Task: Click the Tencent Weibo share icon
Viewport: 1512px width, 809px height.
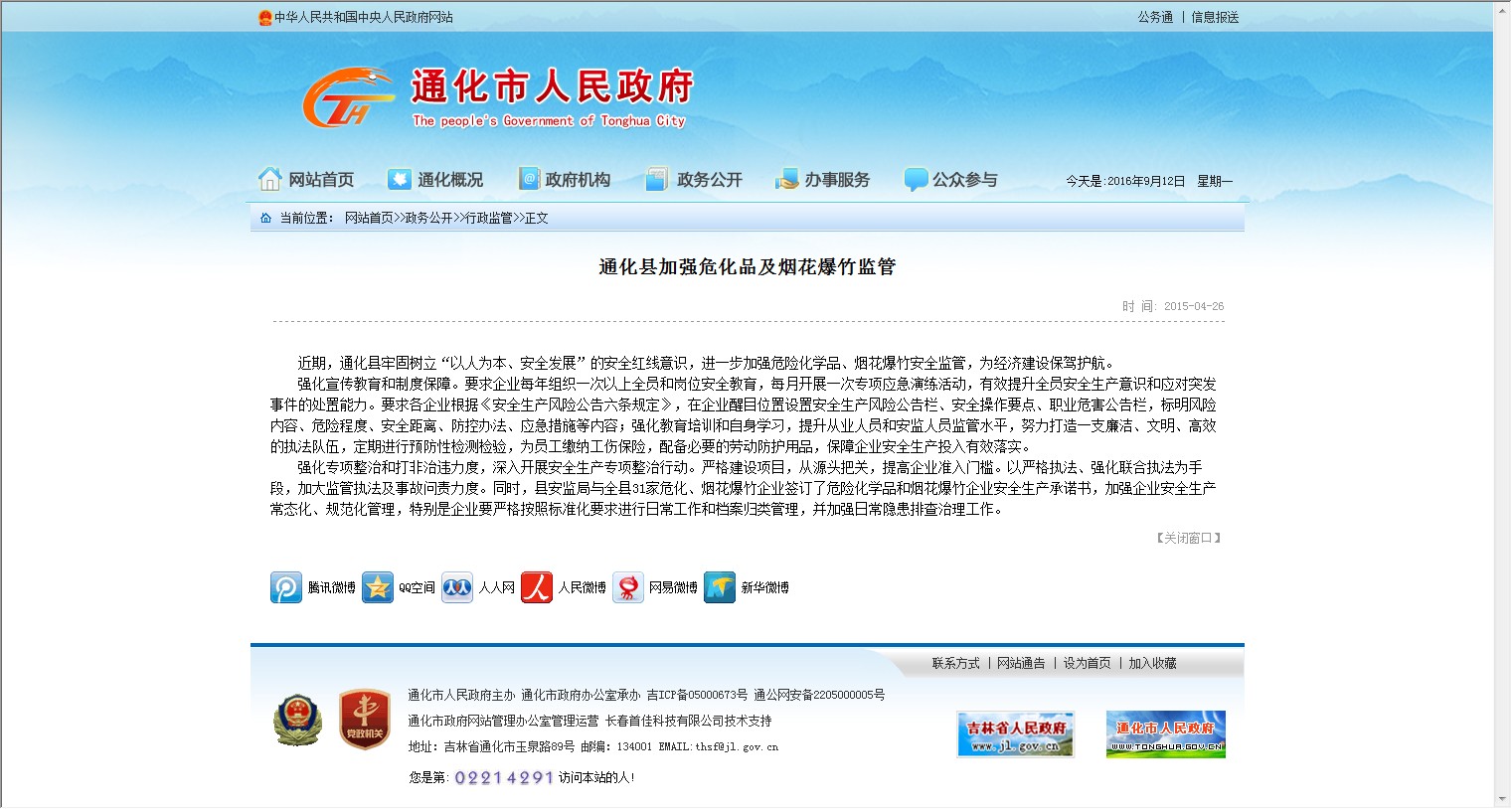Action: point(286,587)
